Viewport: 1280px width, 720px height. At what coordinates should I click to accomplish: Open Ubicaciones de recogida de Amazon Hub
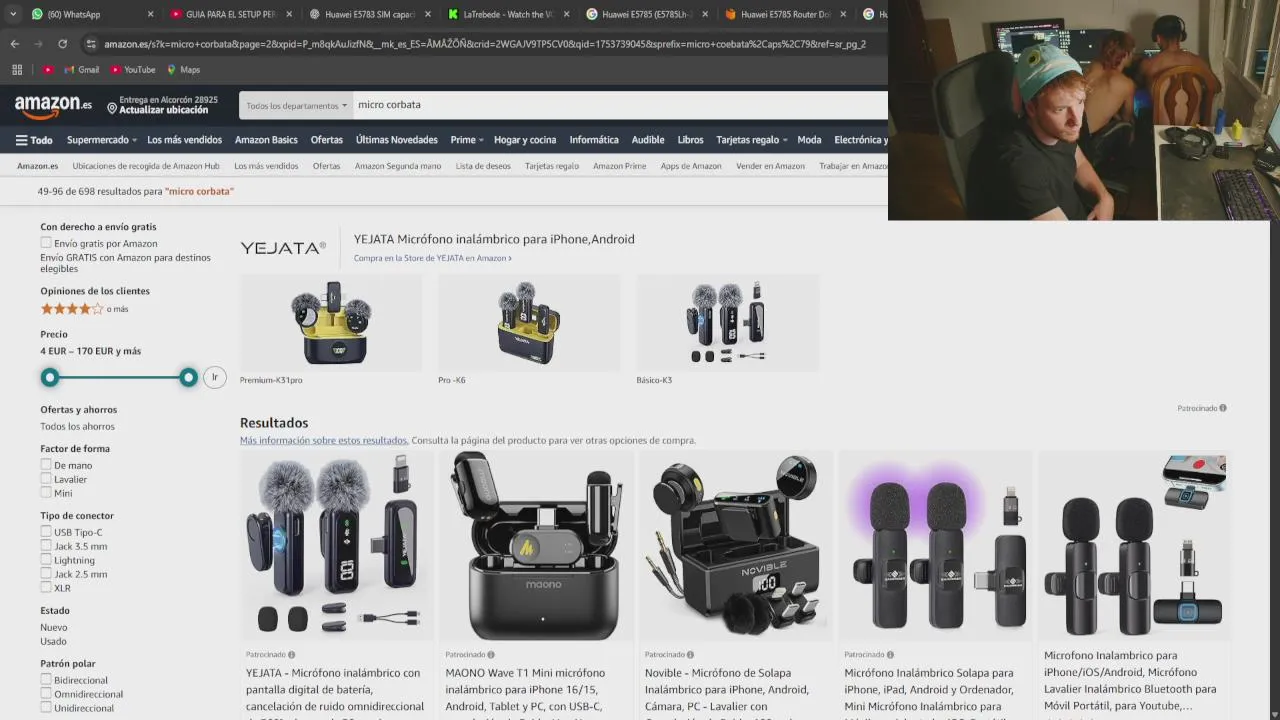coord(146,166)
